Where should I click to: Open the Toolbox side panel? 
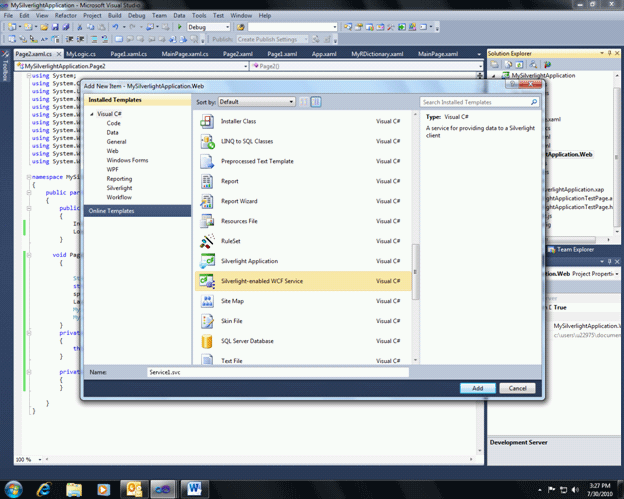click(5, 67)
